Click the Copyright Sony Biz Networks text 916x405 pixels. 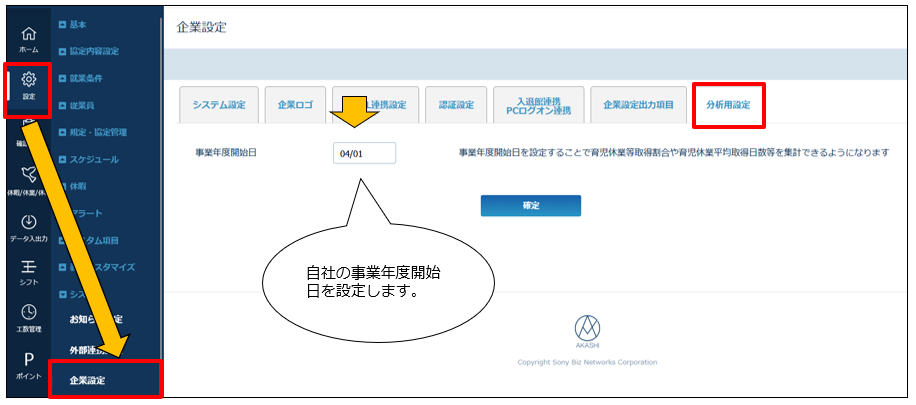(x=587, y=362)
